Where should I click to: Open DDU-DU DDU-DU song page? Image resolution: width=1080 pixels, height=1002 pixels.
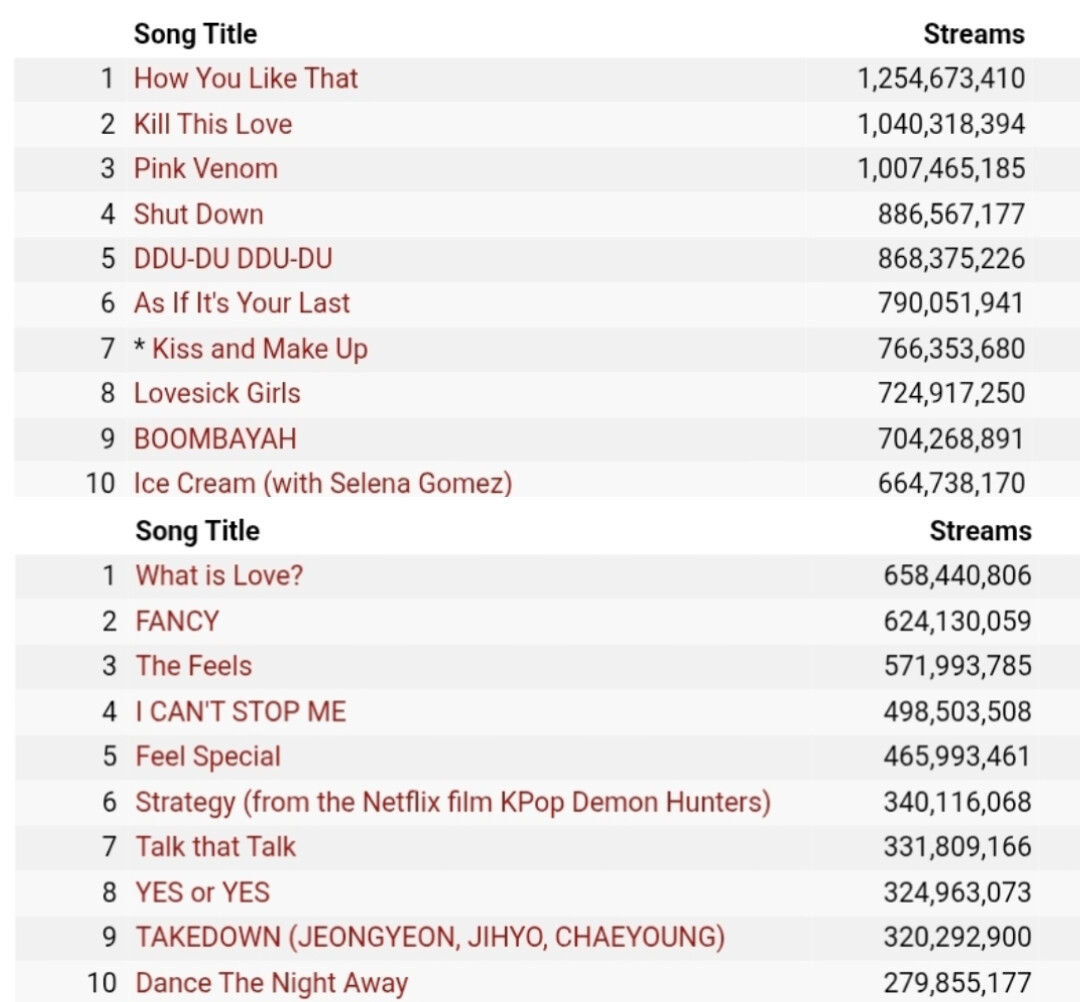[233, 259]
